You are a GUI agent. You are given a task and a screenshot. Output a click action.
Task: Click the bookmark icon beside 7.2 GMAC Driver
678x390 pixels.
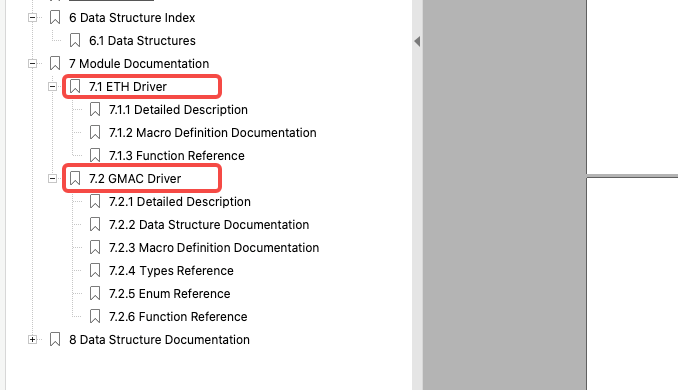pyautogui.click(x=75, y=179)
